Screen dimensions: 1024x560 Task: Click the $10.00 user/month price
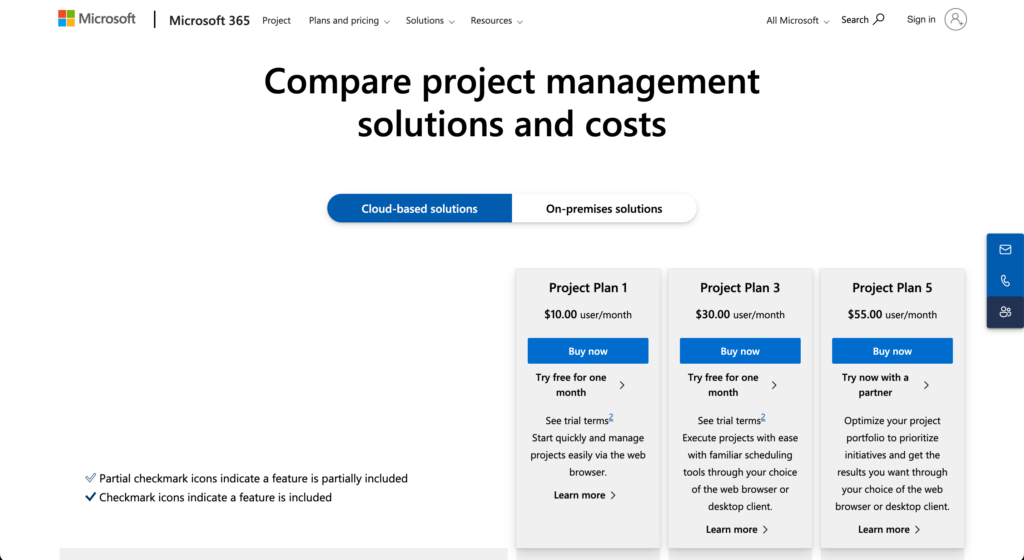588,314
